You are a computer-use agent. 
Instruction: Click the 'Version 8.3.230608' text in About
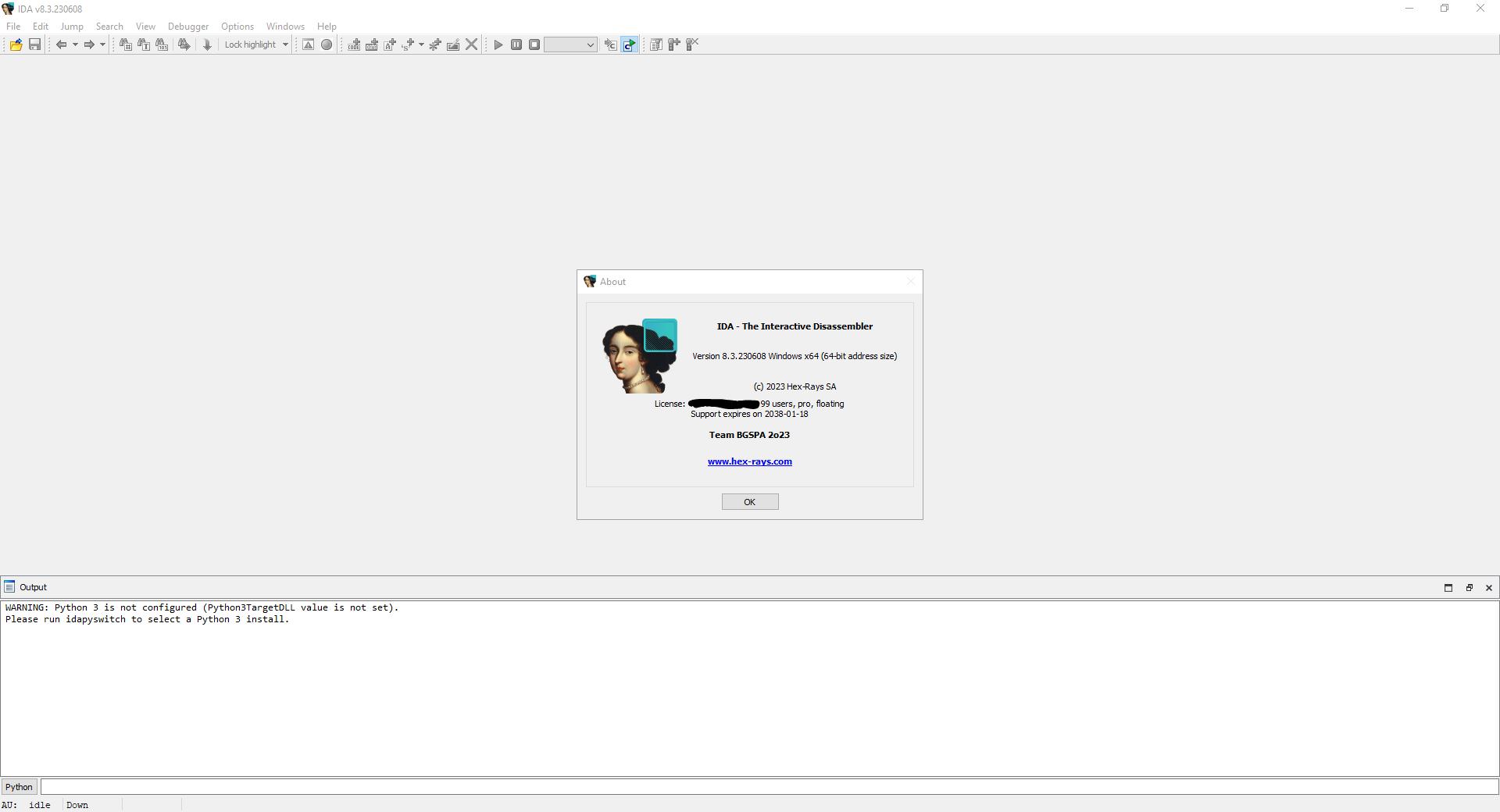click(x=795, y=356)
